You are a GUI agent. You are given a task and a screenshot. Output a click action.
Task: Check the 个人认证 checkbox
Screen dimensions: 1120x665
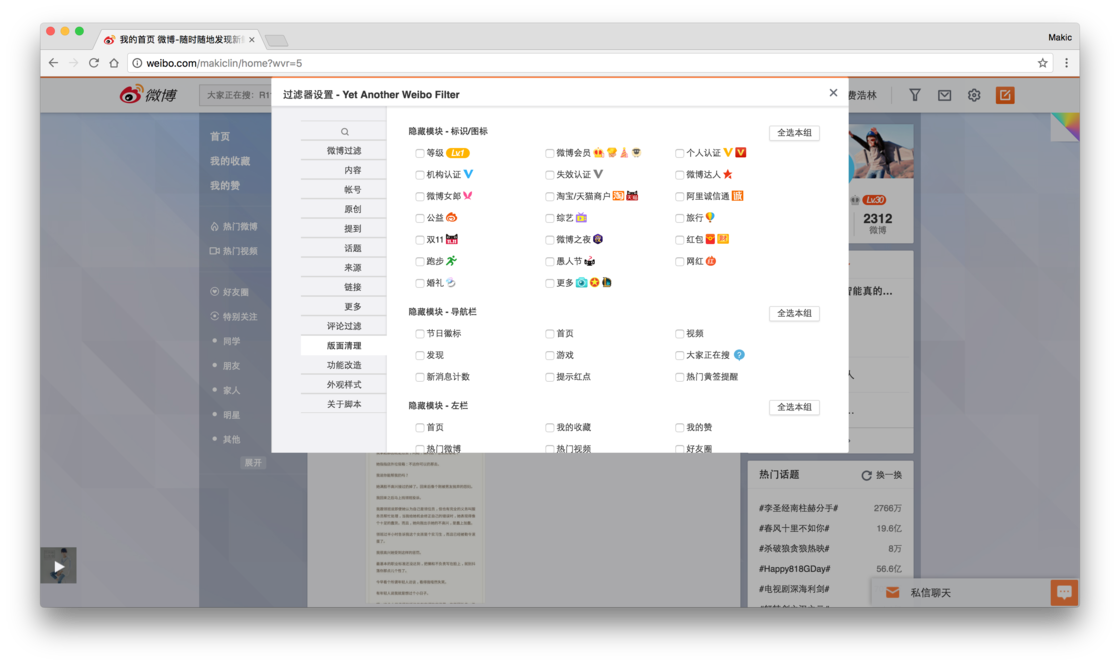679,153
